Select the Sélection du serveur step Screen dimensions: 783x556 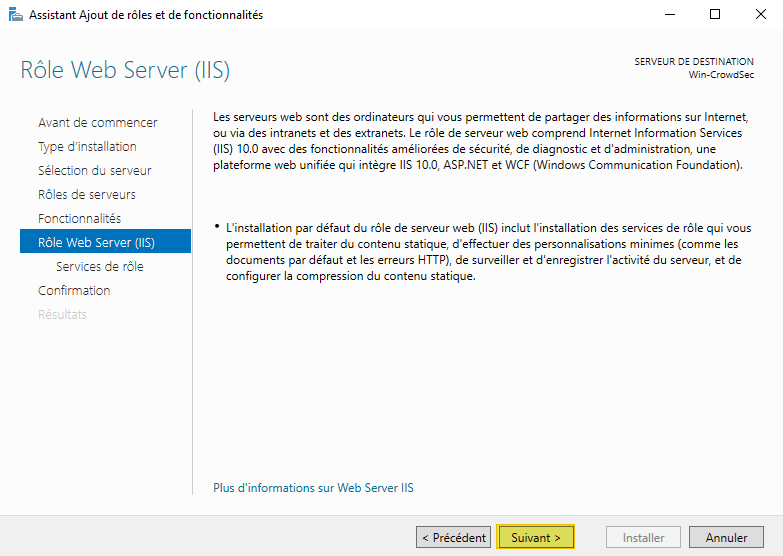click(94, 170)
